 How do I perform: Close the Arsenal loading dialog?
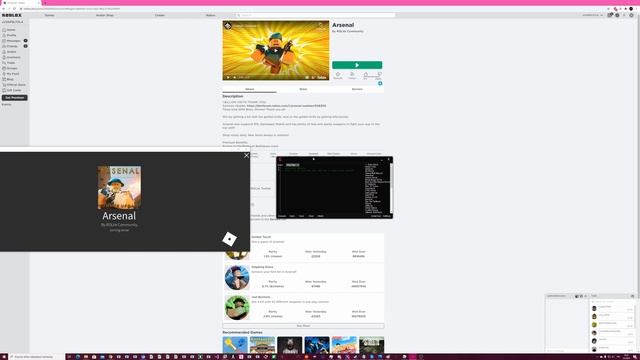[x=247, y=156]
